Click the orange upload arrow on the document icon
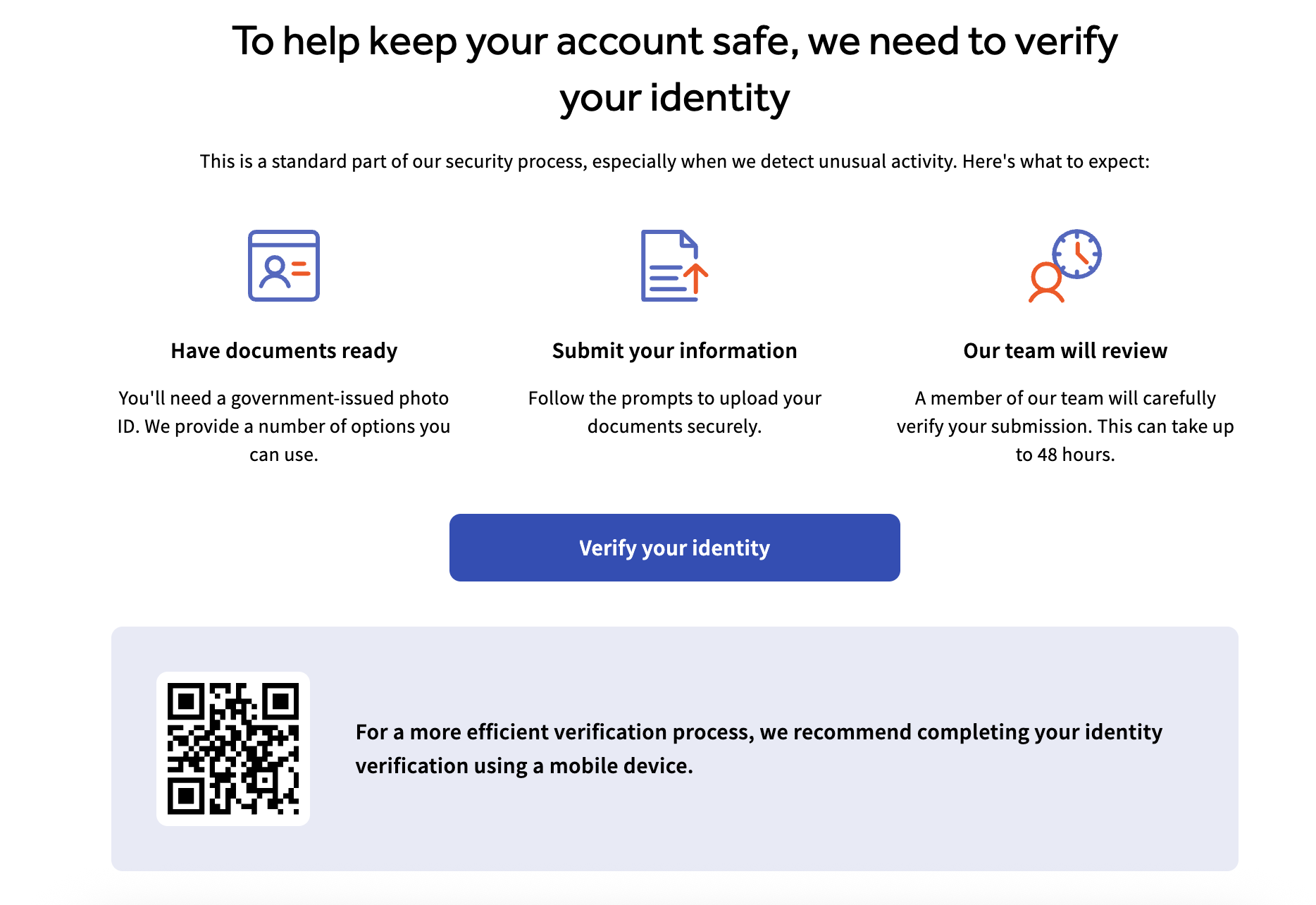Image resolution: width=1316 pixels, height=905 pixels. [x=697, y=278]
